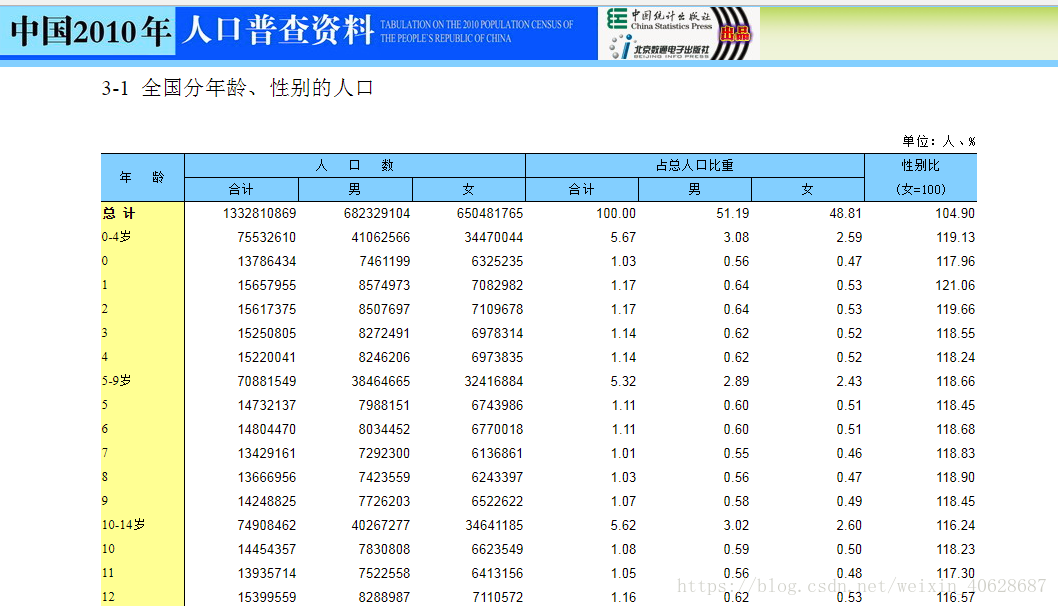This screenshot has height=606, width=1058.
Task: Select the 总计 row label
Action: (x=119, y=213)
